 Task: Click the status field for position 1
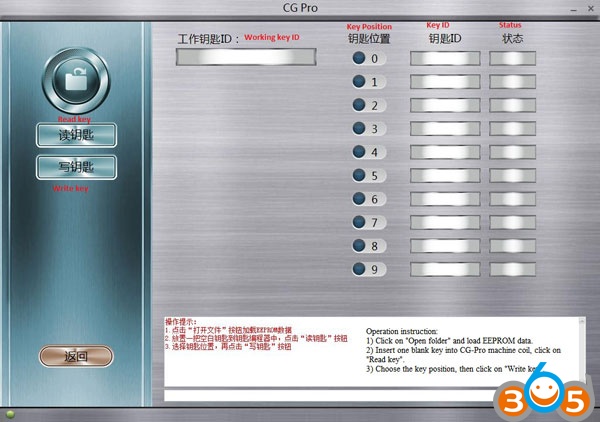coord(512,82)
